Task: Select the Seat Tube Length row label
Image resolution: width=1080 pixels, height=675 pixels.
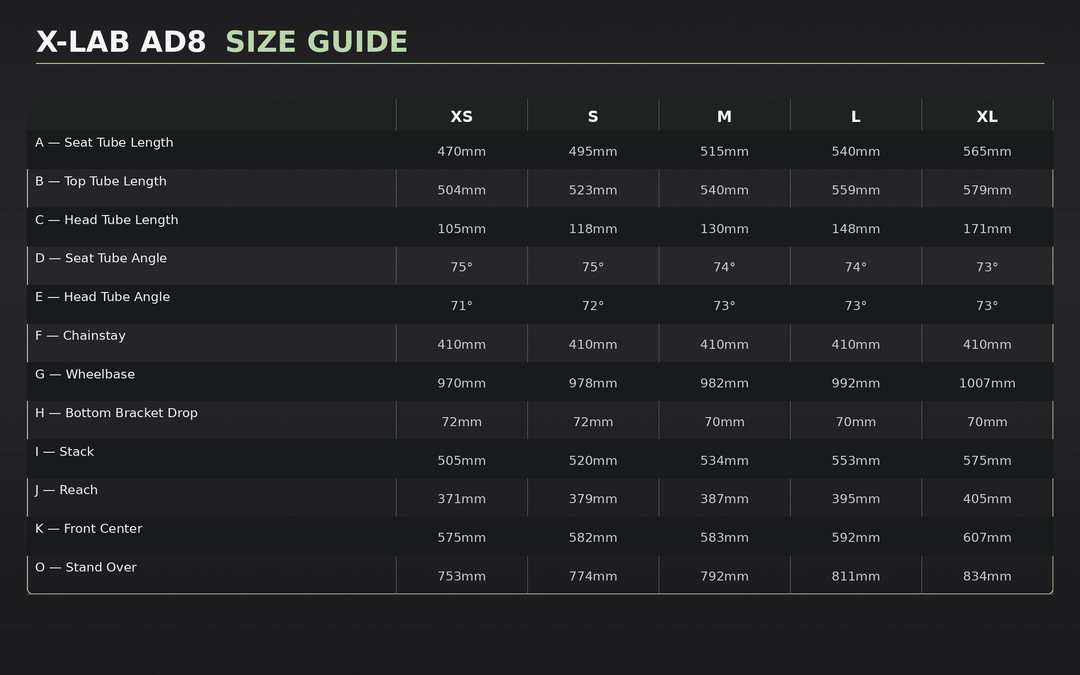Action: 104,143
